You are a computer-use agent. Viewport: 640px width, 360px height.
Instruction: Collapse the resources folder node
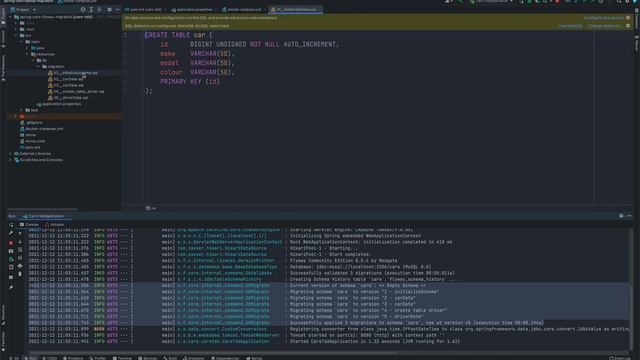point(27,54)
